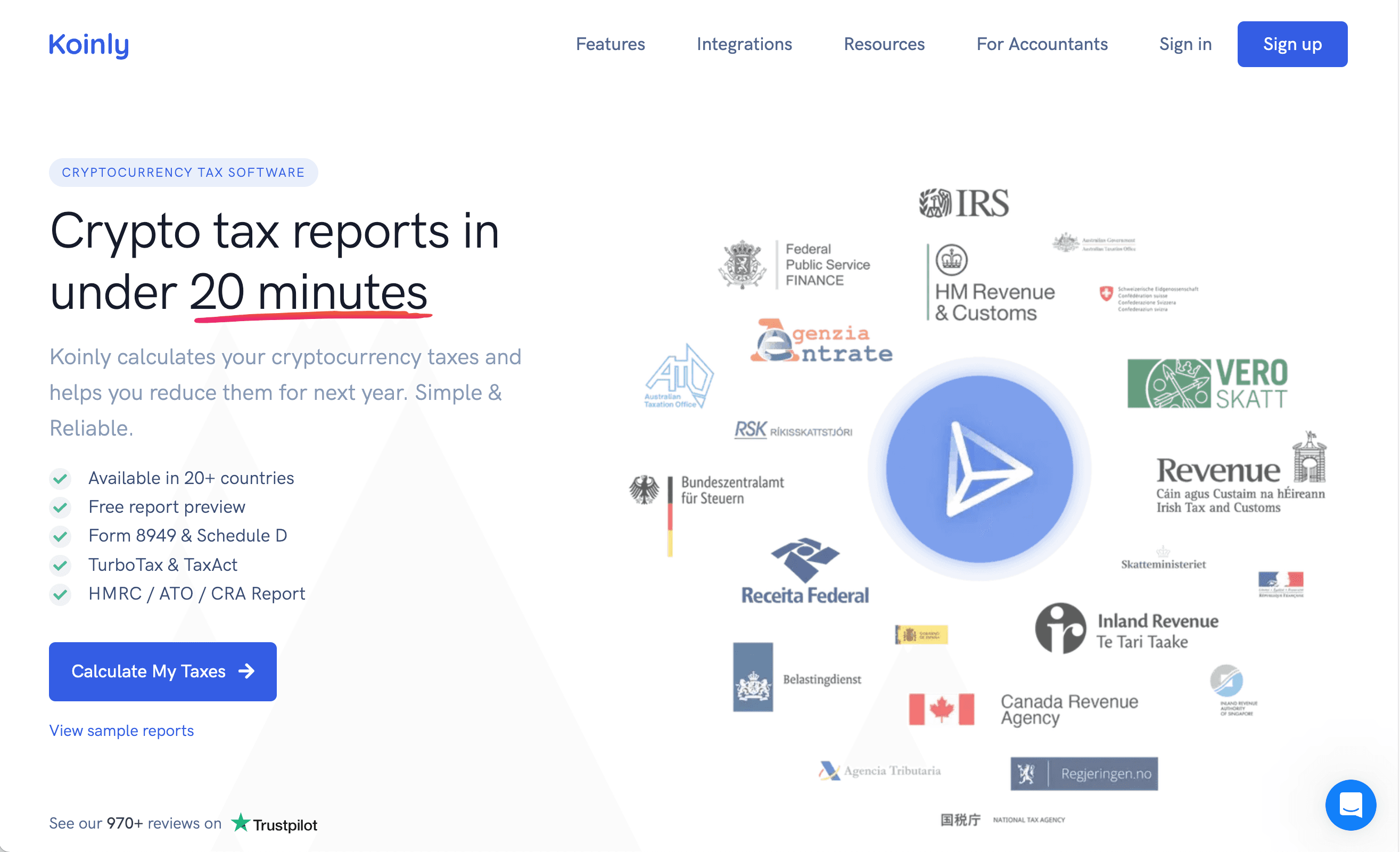Screen dimensions: 1400x852
Task: Open the Integrations menu
Action: (x=744, y=44)
